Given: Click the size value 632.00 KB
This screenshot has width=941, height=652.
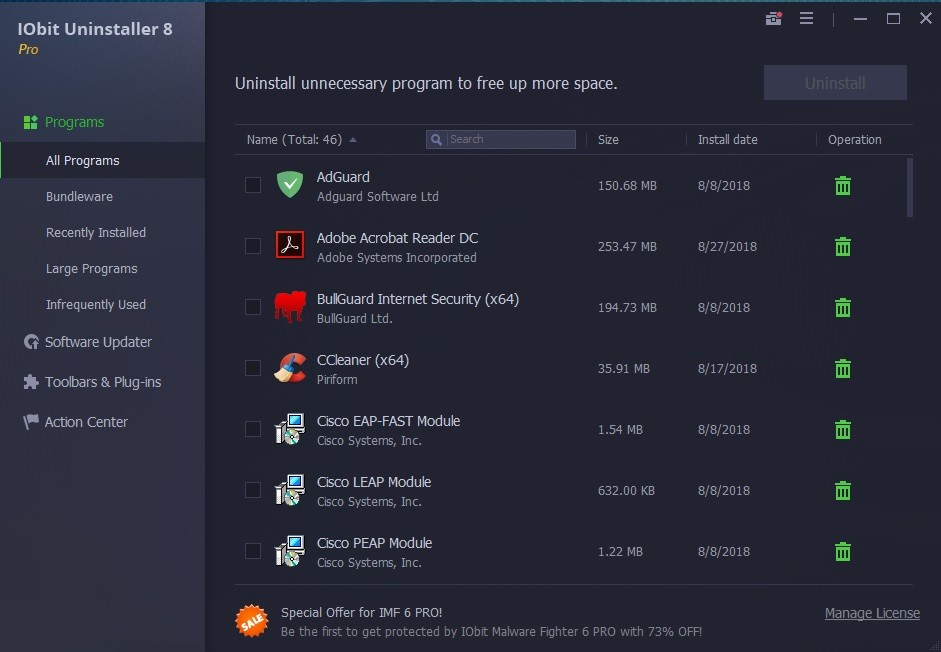Looking at the screenshot, I should [626, 491].
